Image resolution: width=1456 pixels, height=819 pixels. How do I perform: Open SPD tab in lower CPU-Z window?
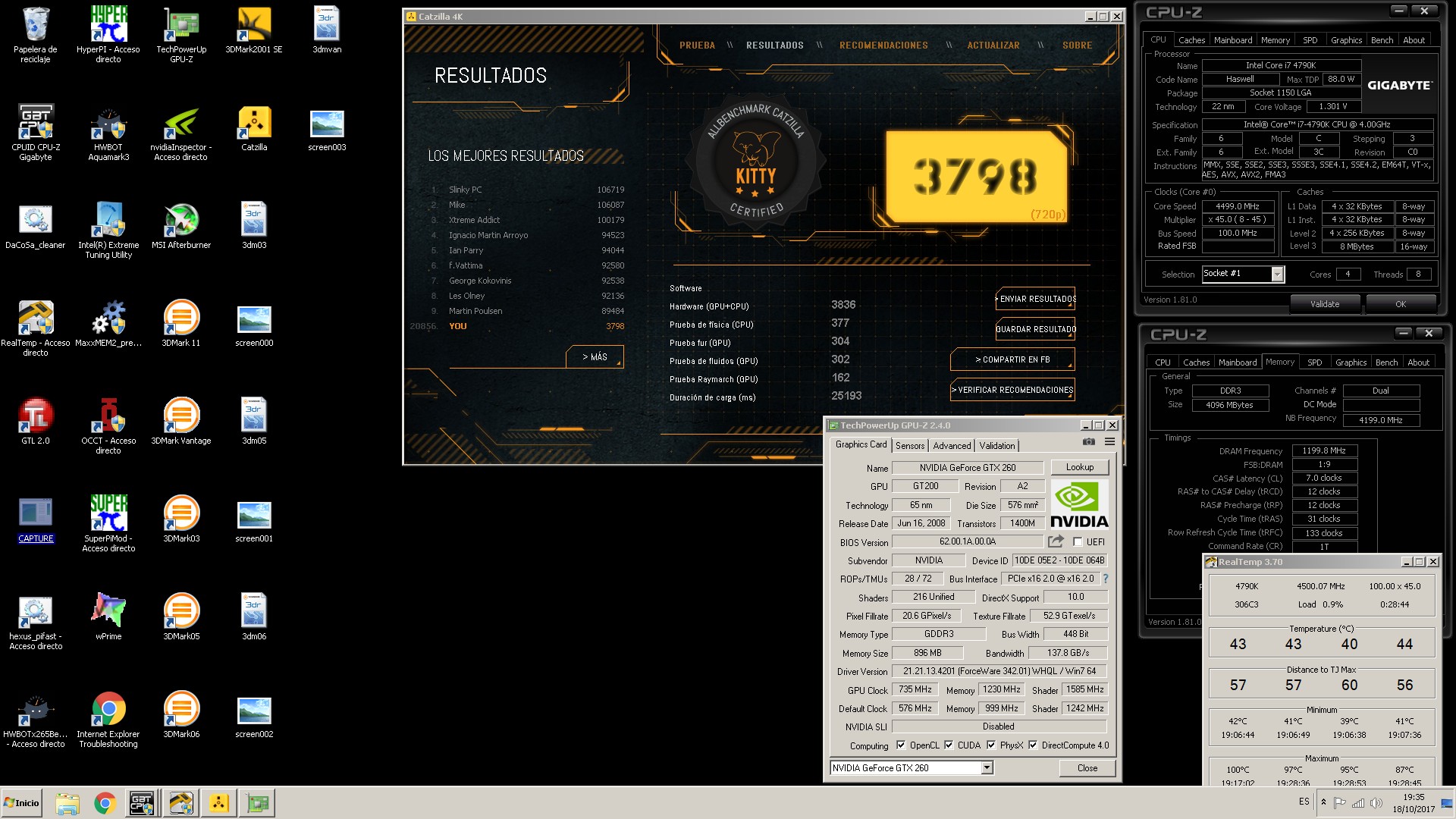coord(1315,362)
